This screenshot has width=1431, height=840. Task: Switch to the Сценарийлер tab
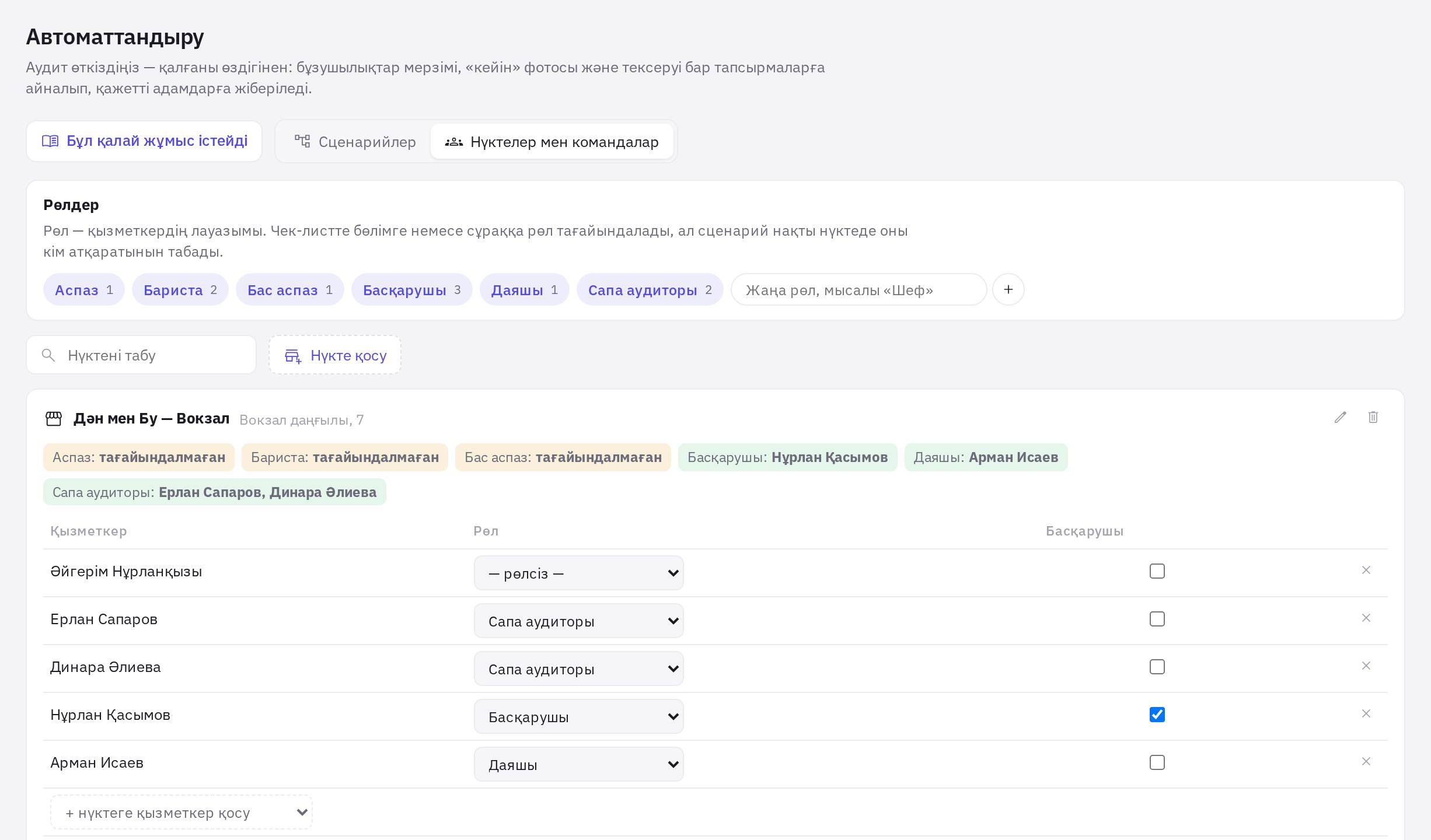click(x=355, y=142)
